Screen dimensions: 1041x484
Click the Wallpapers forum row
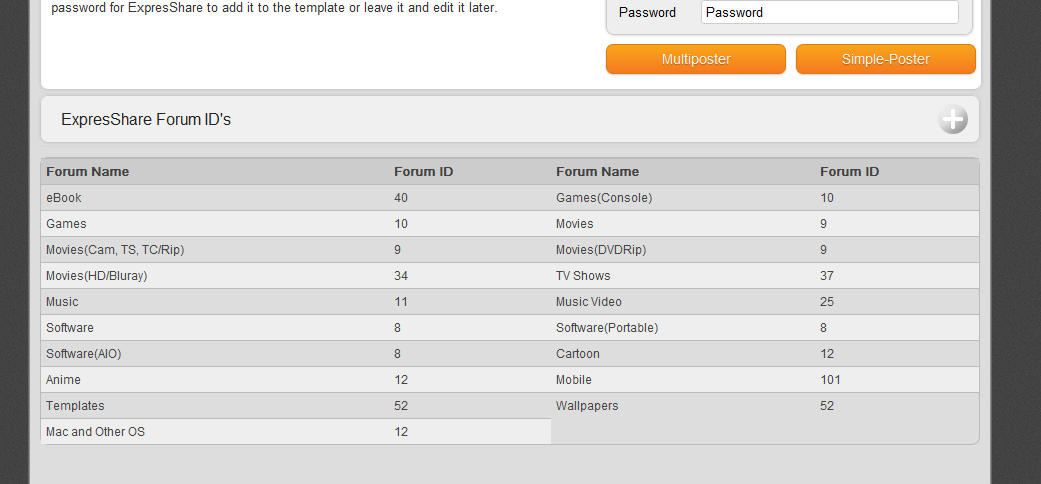pos(587,406)
